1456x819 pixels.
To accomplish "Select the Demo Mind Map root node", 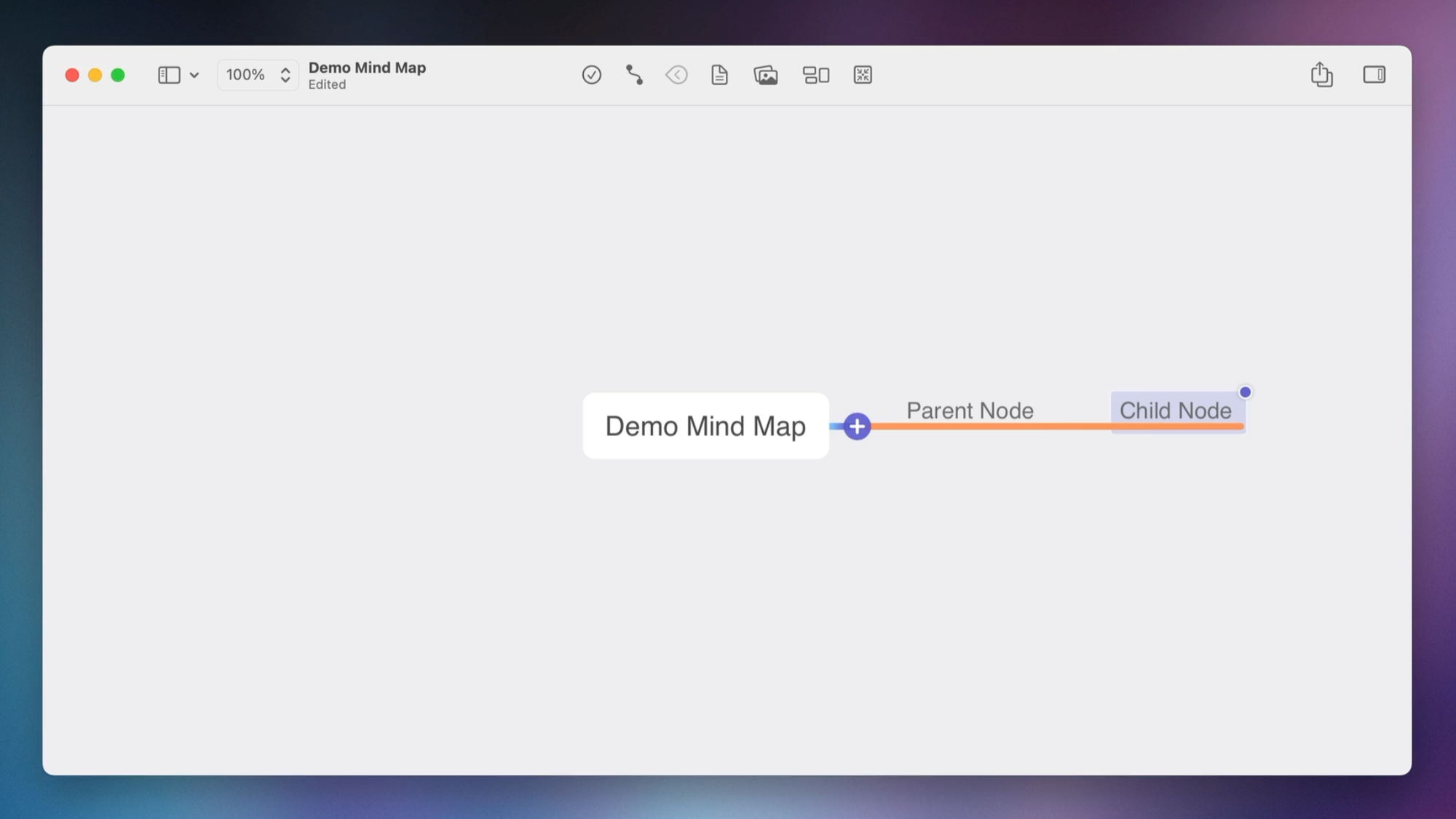I will coord(705,426).
